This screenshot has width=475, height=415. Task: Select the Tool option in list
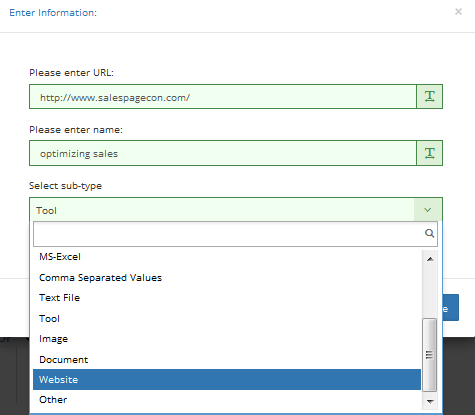pyautogui.click(x=227, y=319)
